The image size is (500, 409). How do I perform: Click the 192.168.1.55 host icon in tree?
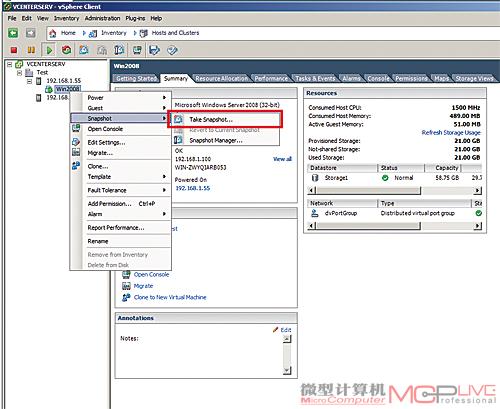pos(39,81)
